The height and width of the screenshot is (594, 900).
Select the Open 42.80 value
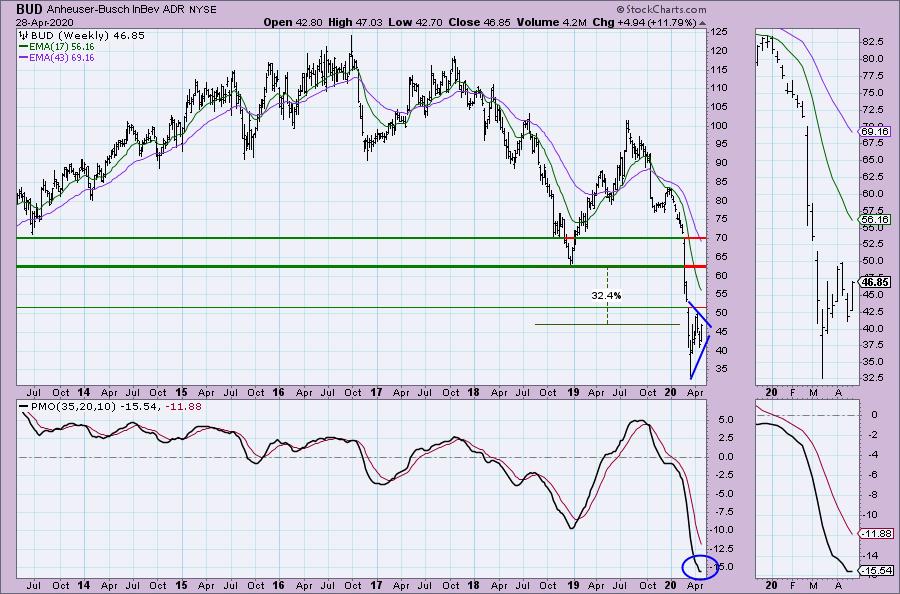(x=293, y=22)
